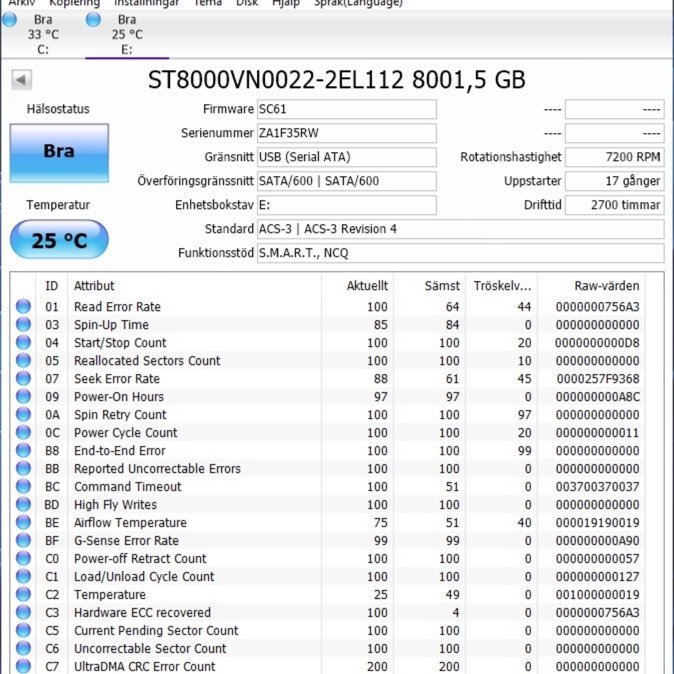Screen dimensions: 674x674
Task: Click the status dot beside Command Timeout
Action: pyautogui.click(x=24, y=487)
